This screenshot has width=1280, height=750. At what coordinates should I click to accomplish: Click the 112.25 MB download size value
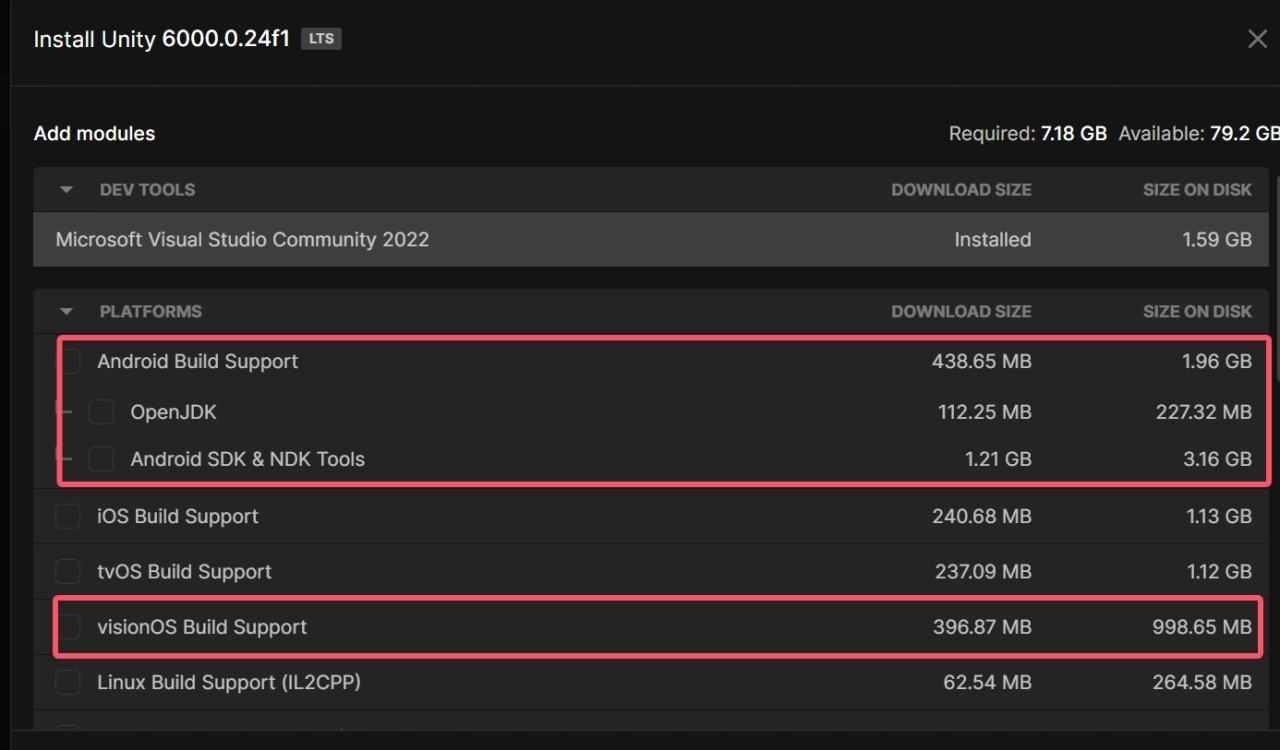click(984, 412)
